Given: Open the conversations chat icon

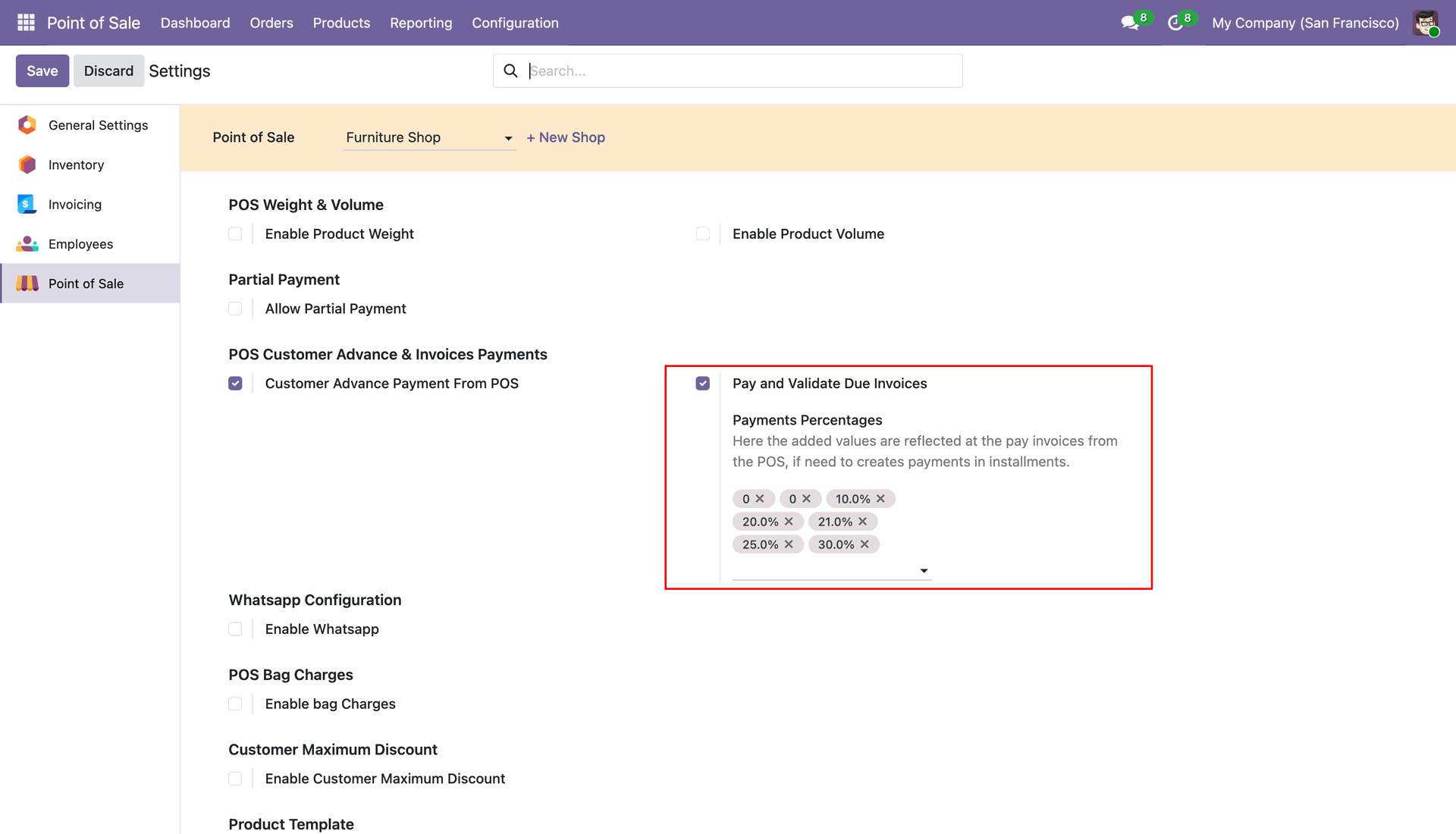Looking at the screenshot, I should pyautogui.click(x=1130, y=23).
